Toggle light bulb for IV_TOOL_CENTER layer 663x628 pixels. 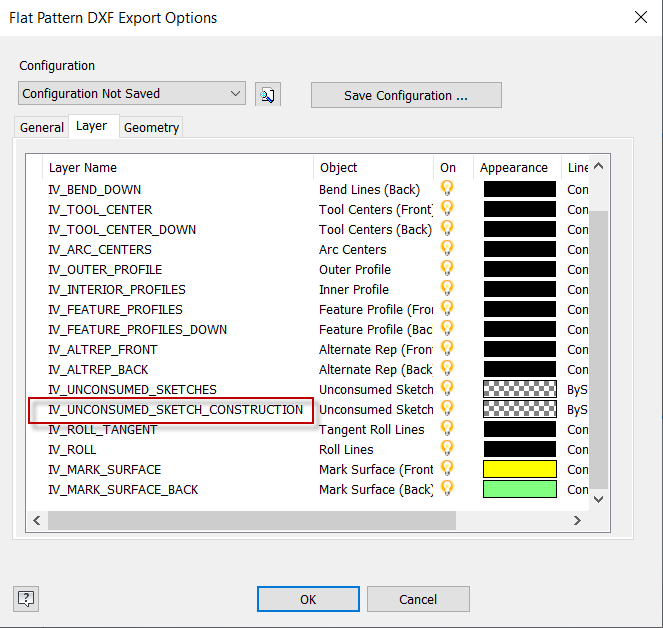click(x=447, y=208)
